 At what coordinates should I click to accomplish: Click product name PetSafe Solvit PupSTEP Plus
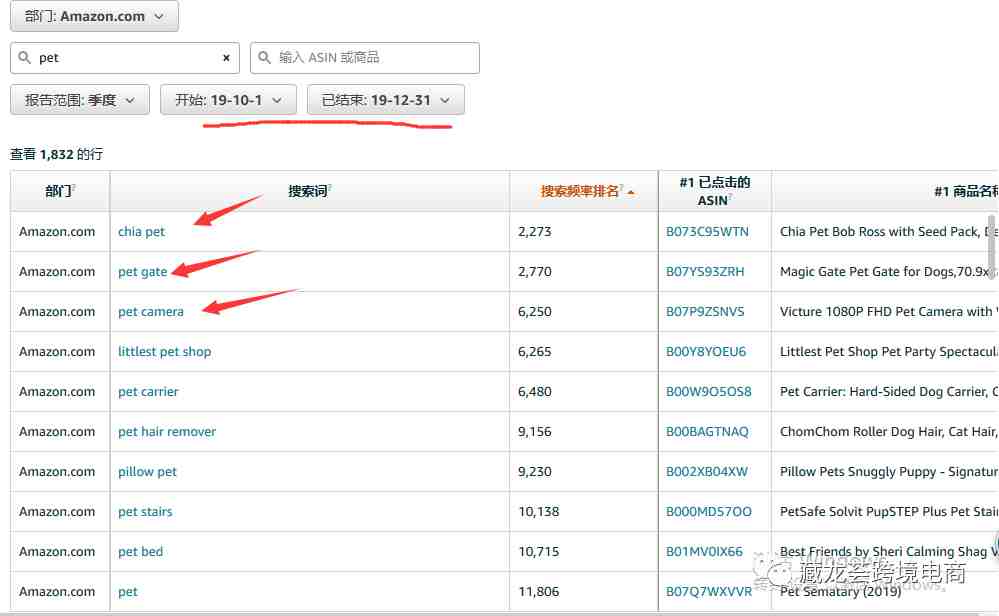889,512
